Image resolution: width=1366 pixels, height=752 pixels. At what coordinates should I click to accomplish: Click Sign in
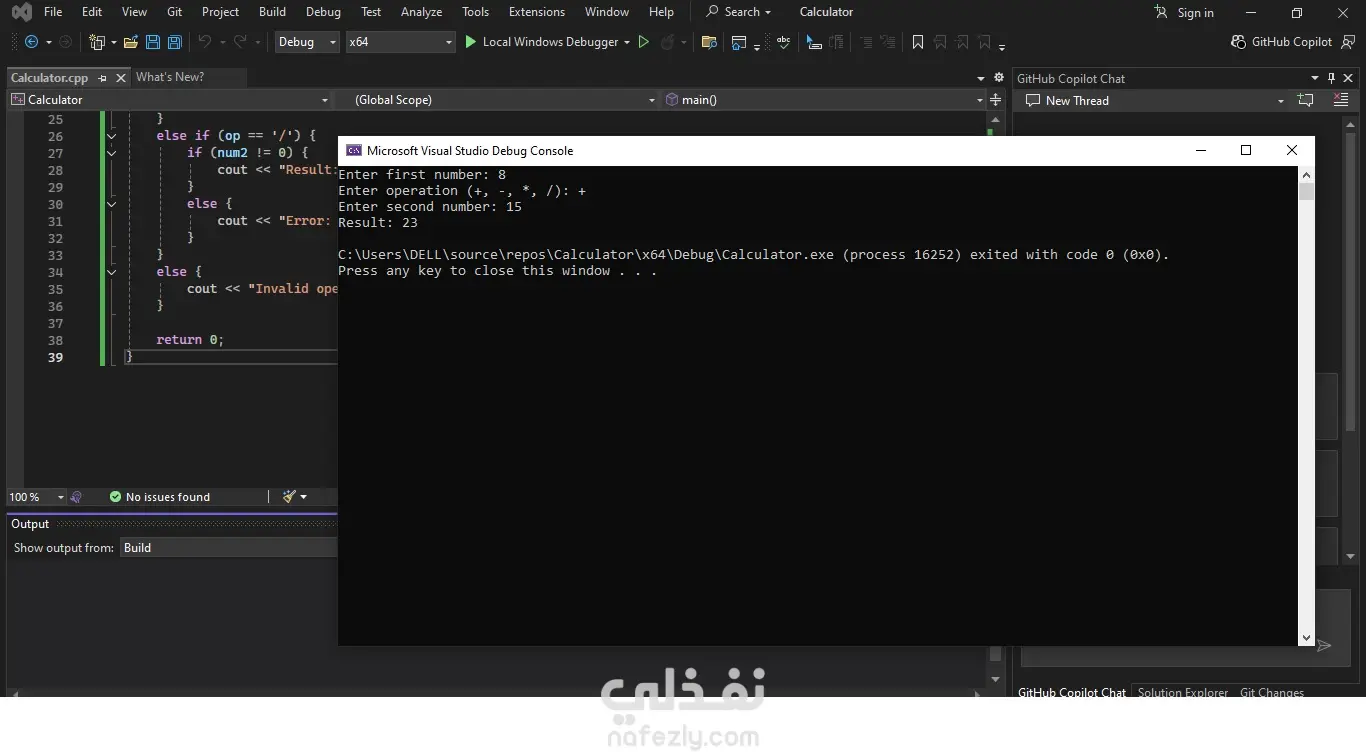click(1184, 12)
